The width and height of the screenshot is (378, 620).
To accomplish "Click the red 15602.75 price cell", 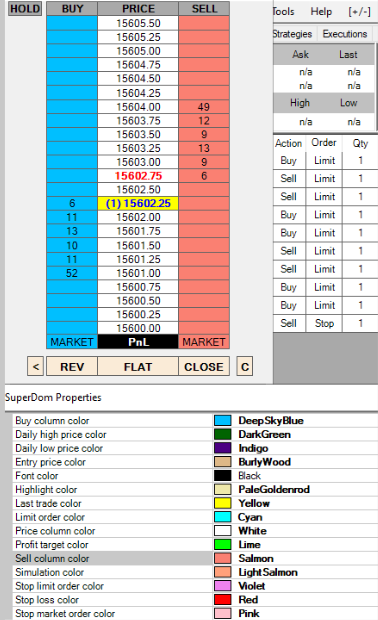I will (138, 176).
